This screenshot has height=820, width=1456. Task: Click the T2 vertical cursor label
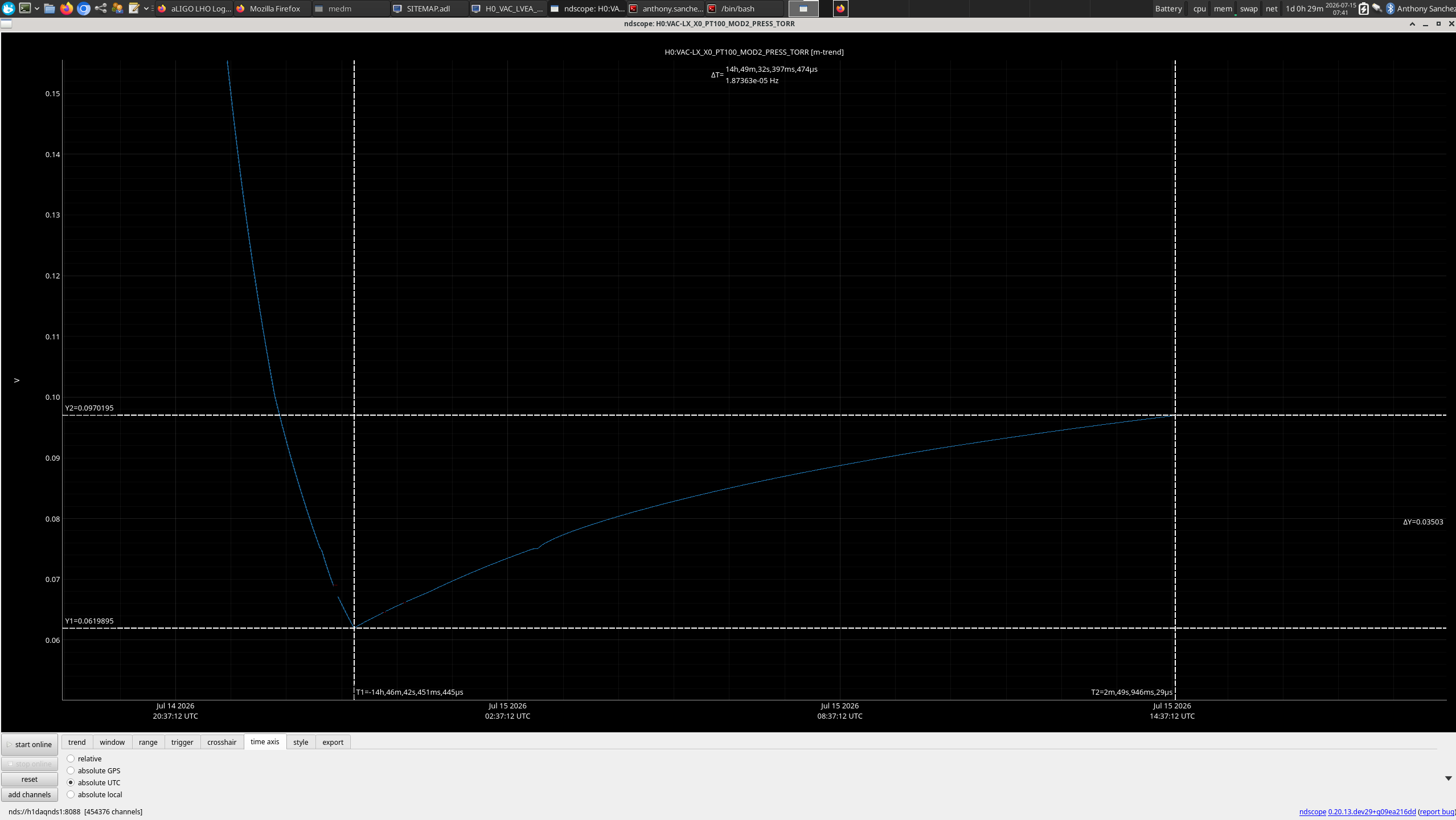tap(1131, 692)
